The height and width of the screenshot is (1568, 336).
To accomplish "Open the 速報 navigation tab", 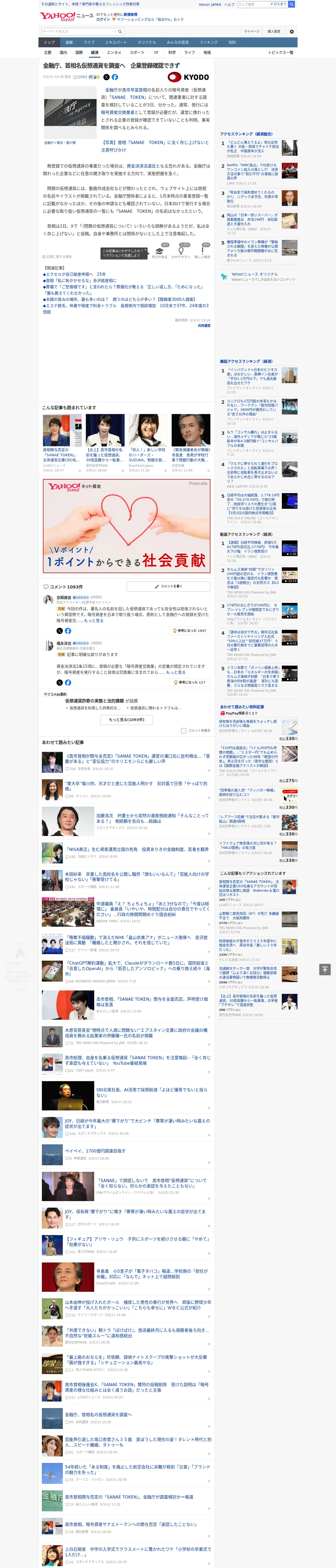I will point(69,43).
